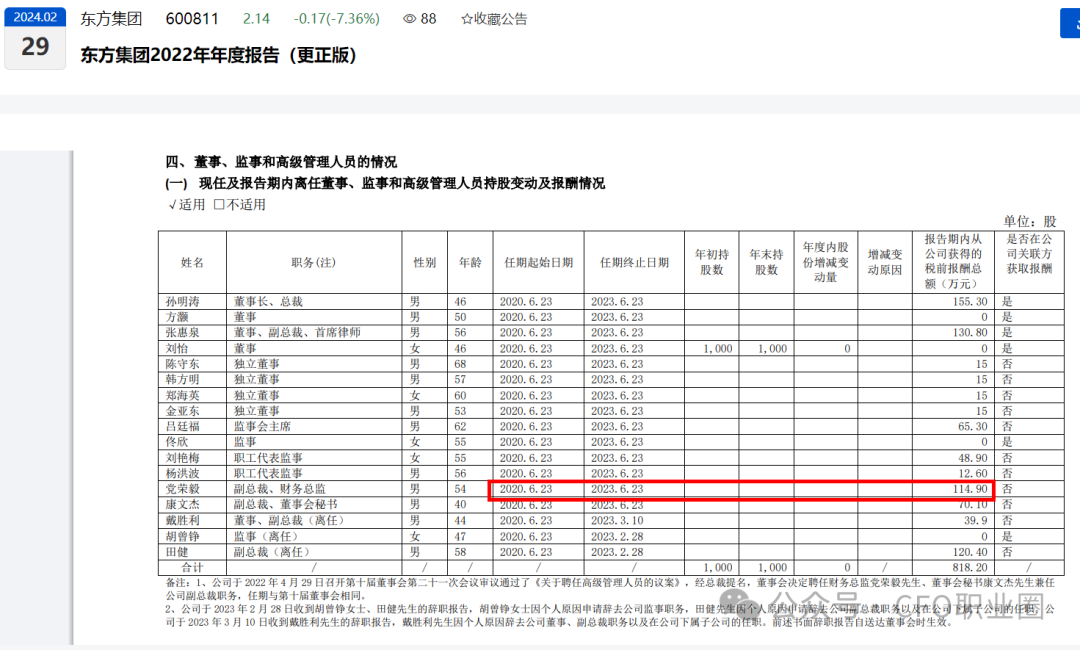Click the pay value 114.90
Image resolution: width=1080 pixels, height=650 pixels.
click(970, 489)
